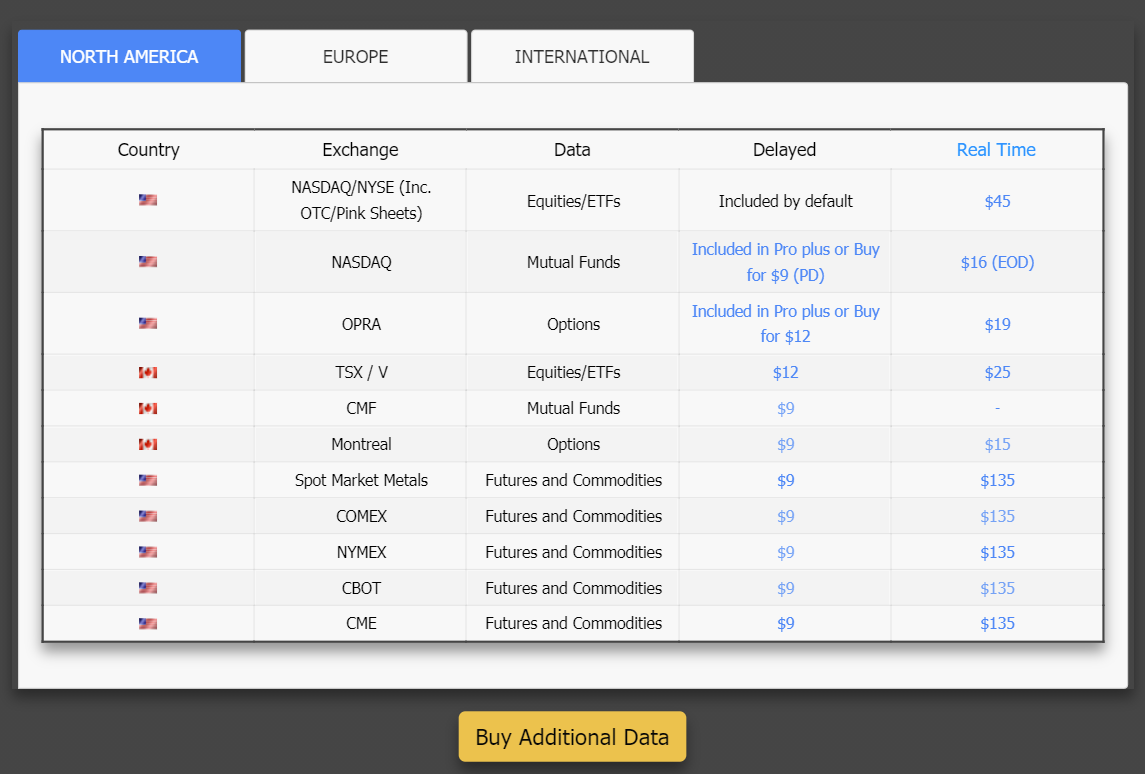Click the US flag in the Spot Market Metals row
The height and width of the screenshot is (774, 1145).
coord(148,479)
